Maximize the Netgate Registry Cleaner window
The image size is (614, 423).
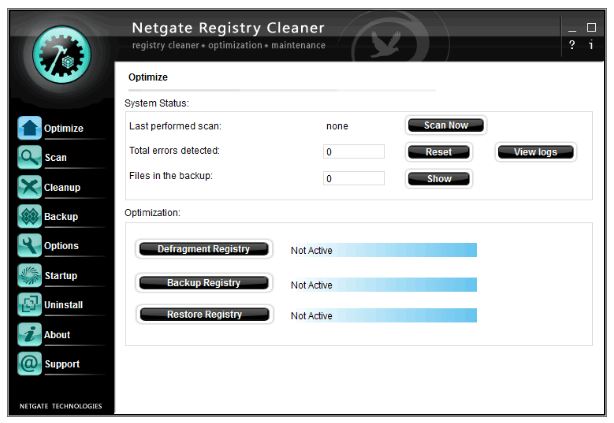591,27
